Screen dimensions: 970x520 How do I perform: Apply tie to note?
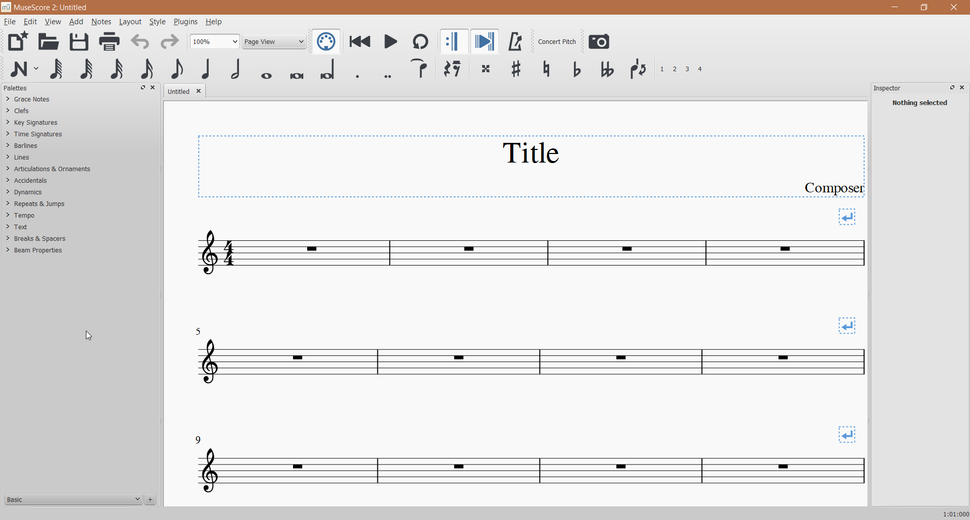(x=419, y=68)
